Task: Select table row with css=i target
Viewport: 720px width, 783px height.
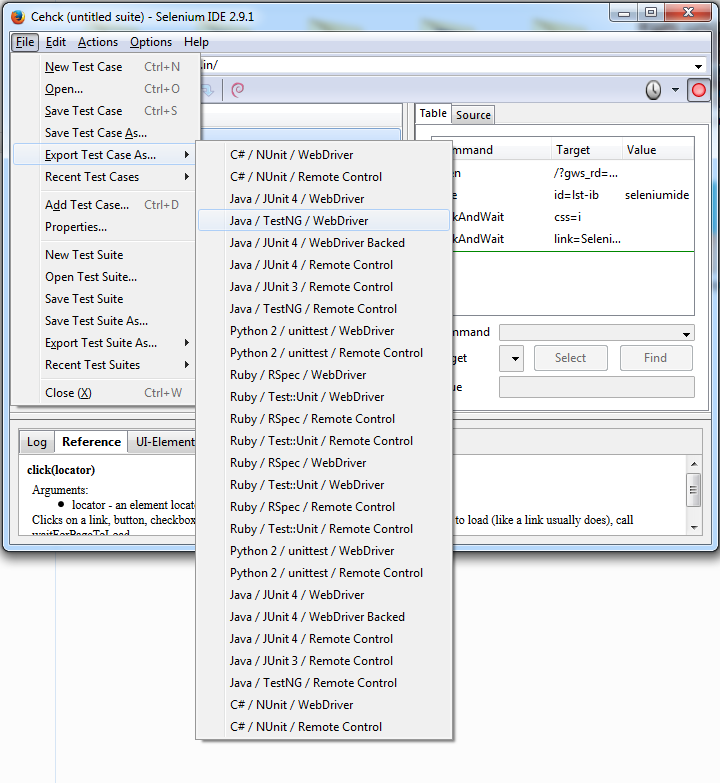Action: (x=573, y=217)
